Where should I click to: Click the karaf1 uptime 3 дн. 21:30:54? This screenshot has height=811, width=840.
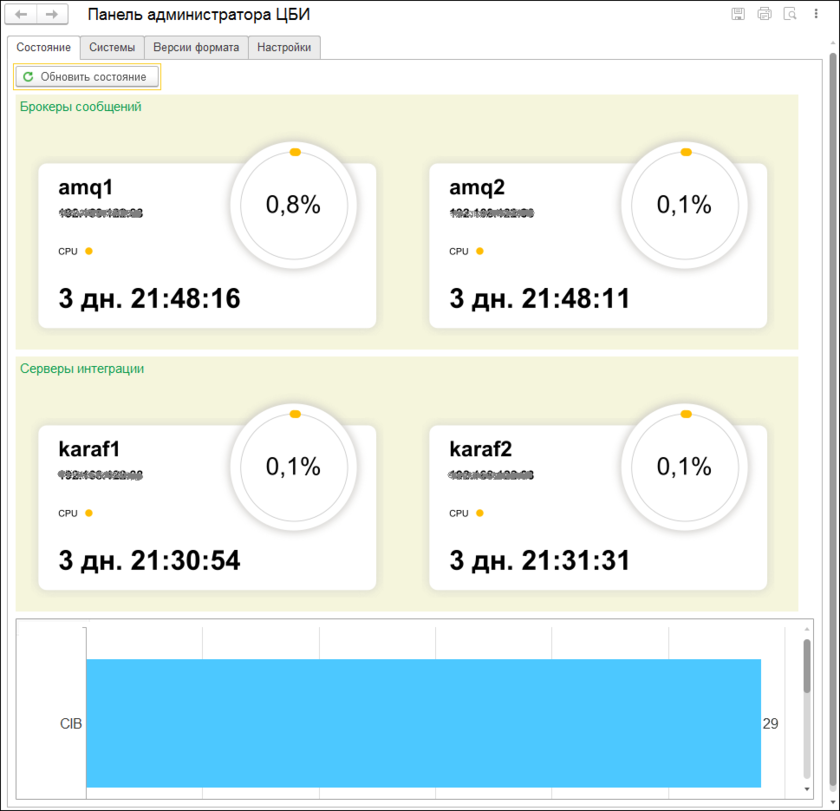click(x=149, y=561)
